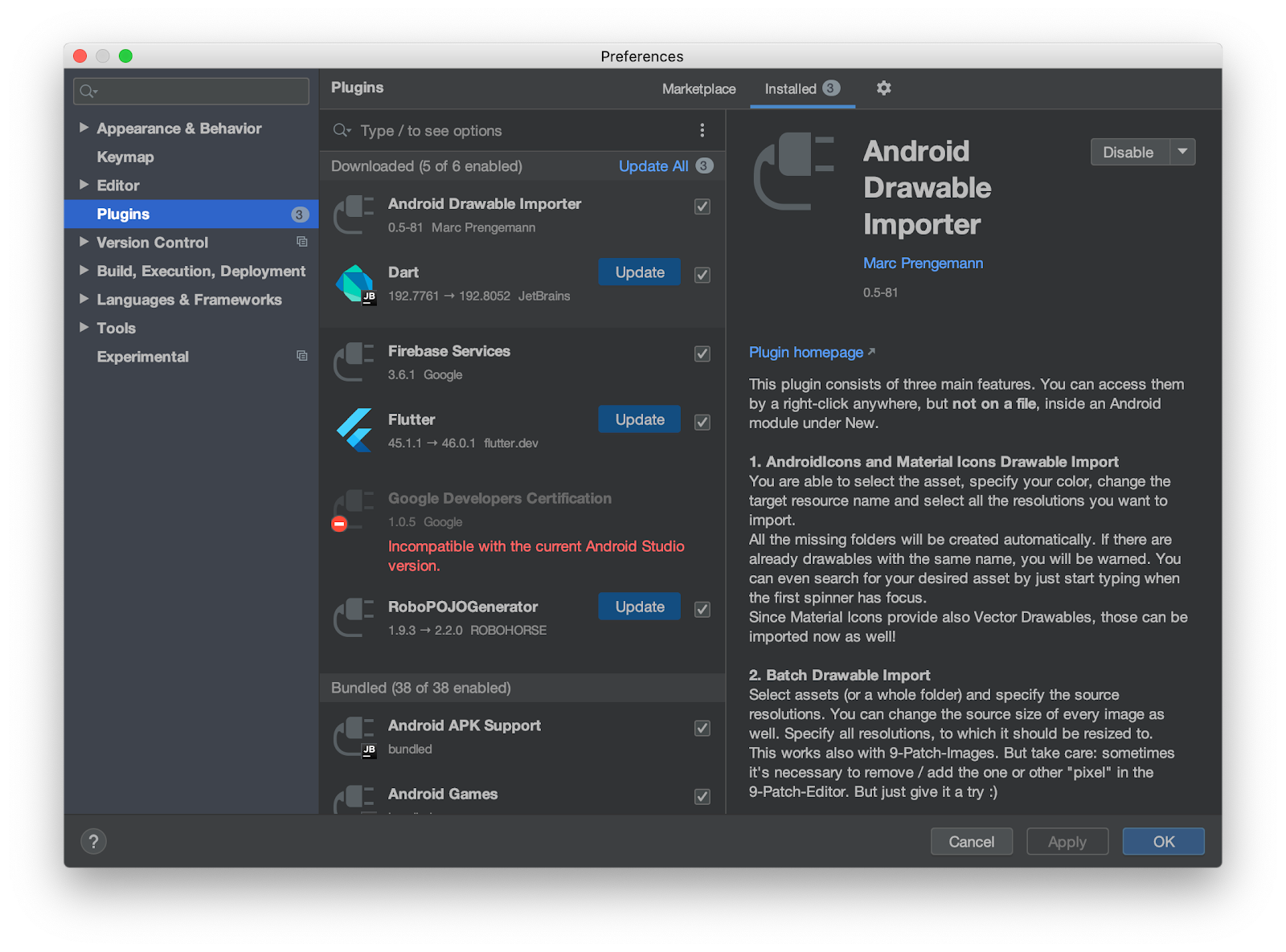1286x952 pixels.
Task: Disable the Android Drawable Importer plugin
Action: [1128, 152]
